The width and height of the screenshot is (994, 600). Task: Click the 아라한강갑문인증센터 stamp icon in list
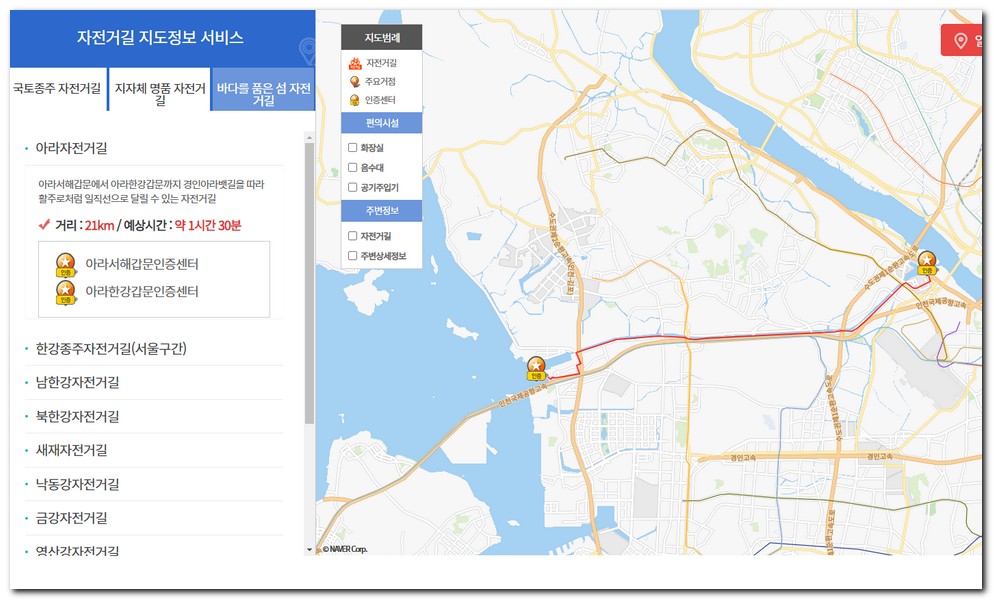66,292
